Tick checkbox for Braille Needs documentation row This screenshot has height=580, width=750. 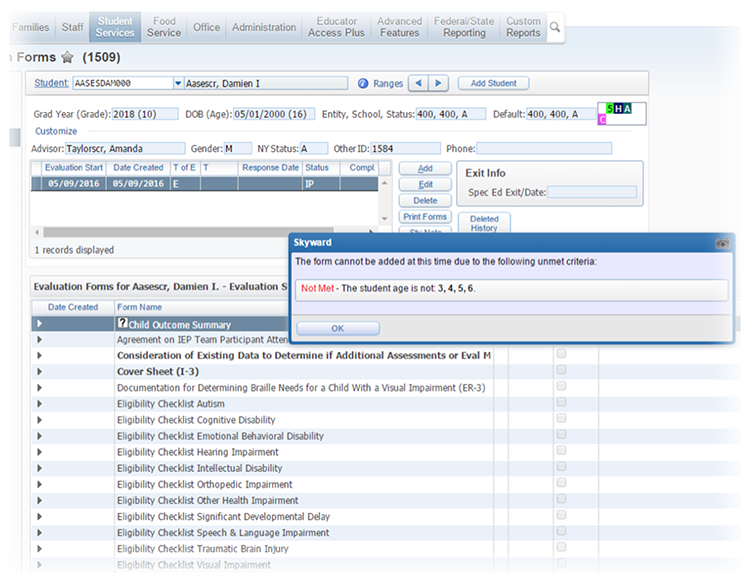562,386
